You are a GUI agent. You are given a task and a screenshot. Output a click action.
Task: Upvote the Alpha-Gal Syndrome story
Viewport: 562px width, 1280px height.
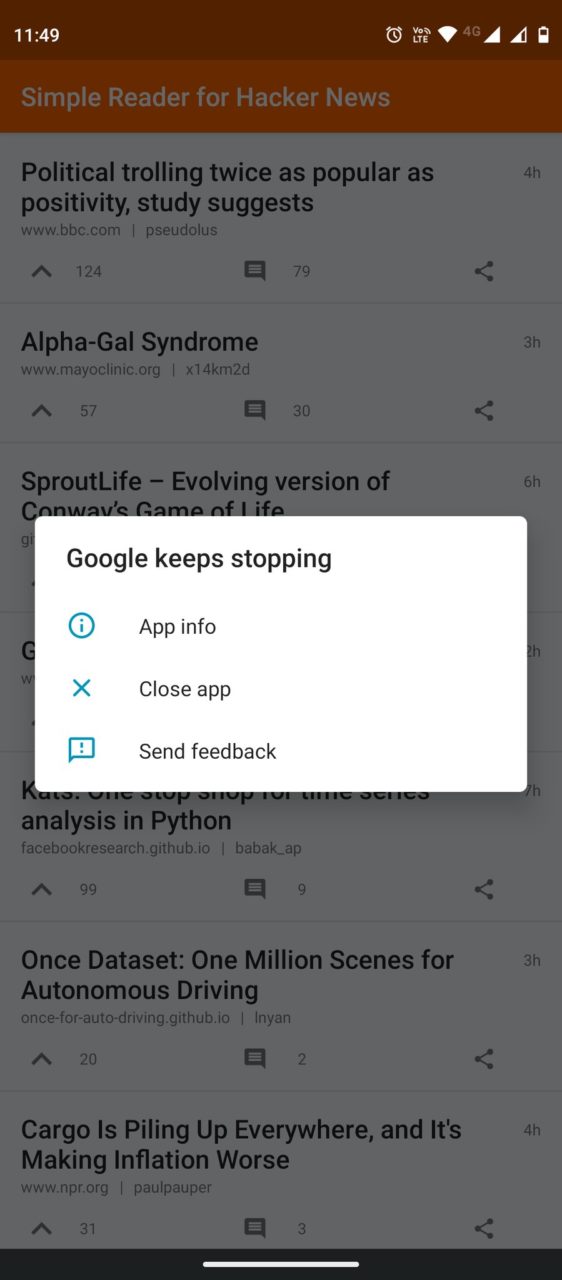point(41,410)
